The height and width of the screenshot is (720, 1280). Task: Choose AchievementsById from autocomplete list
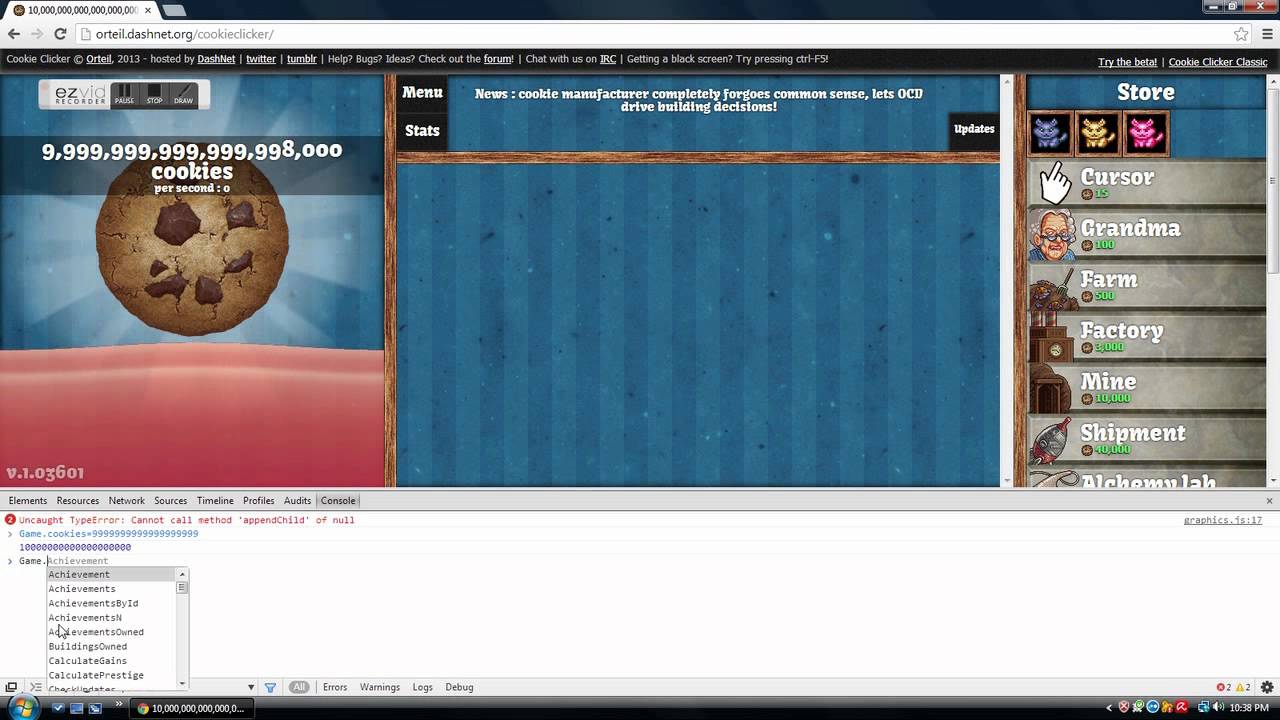[x=112, y=603]
